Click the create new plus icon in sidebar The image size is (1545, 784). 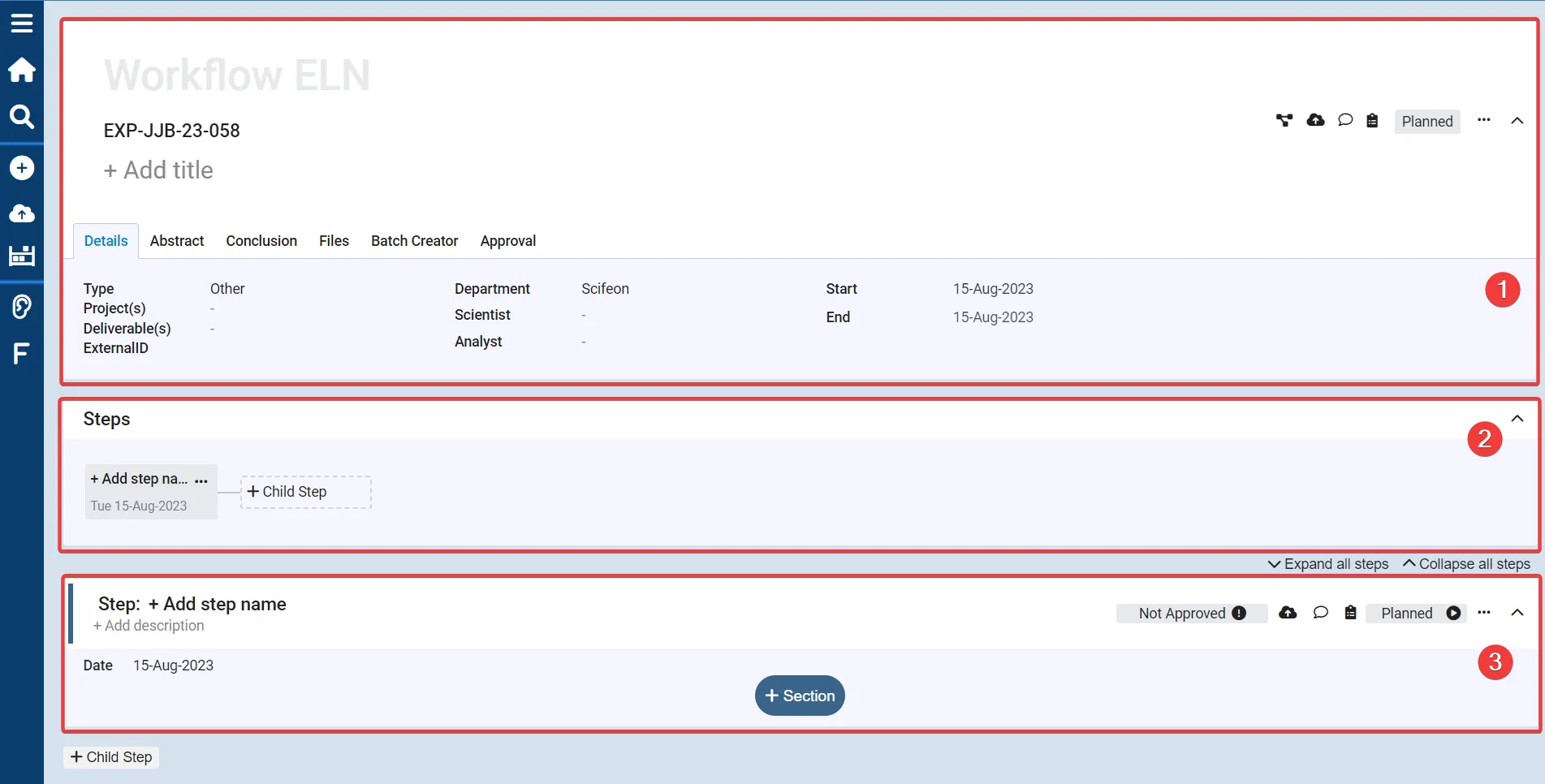pos(22,168)
